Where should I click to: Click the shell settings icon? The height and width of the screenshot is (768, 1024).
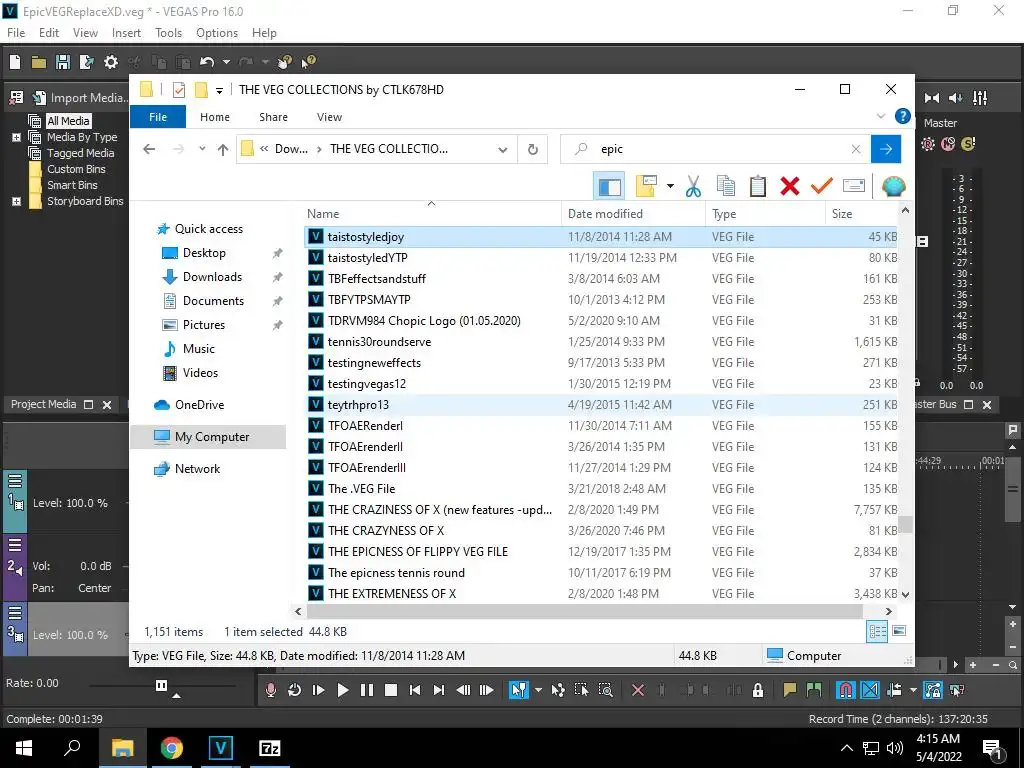893,187
